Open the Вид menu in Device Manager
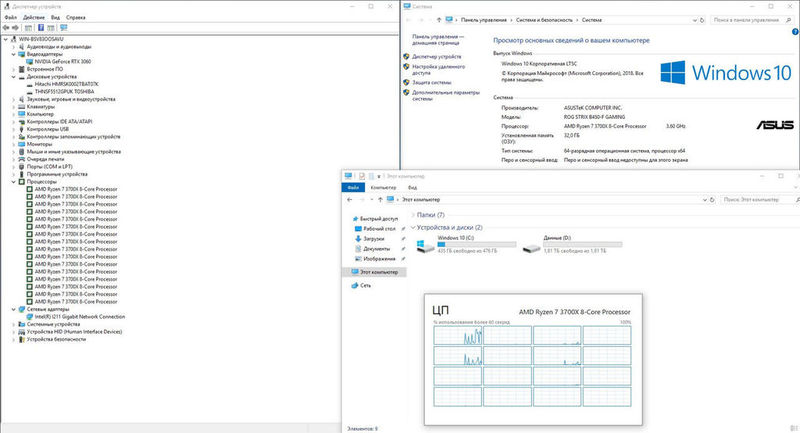This screenshot has height=433, width=800. click(x=55, y=17)
